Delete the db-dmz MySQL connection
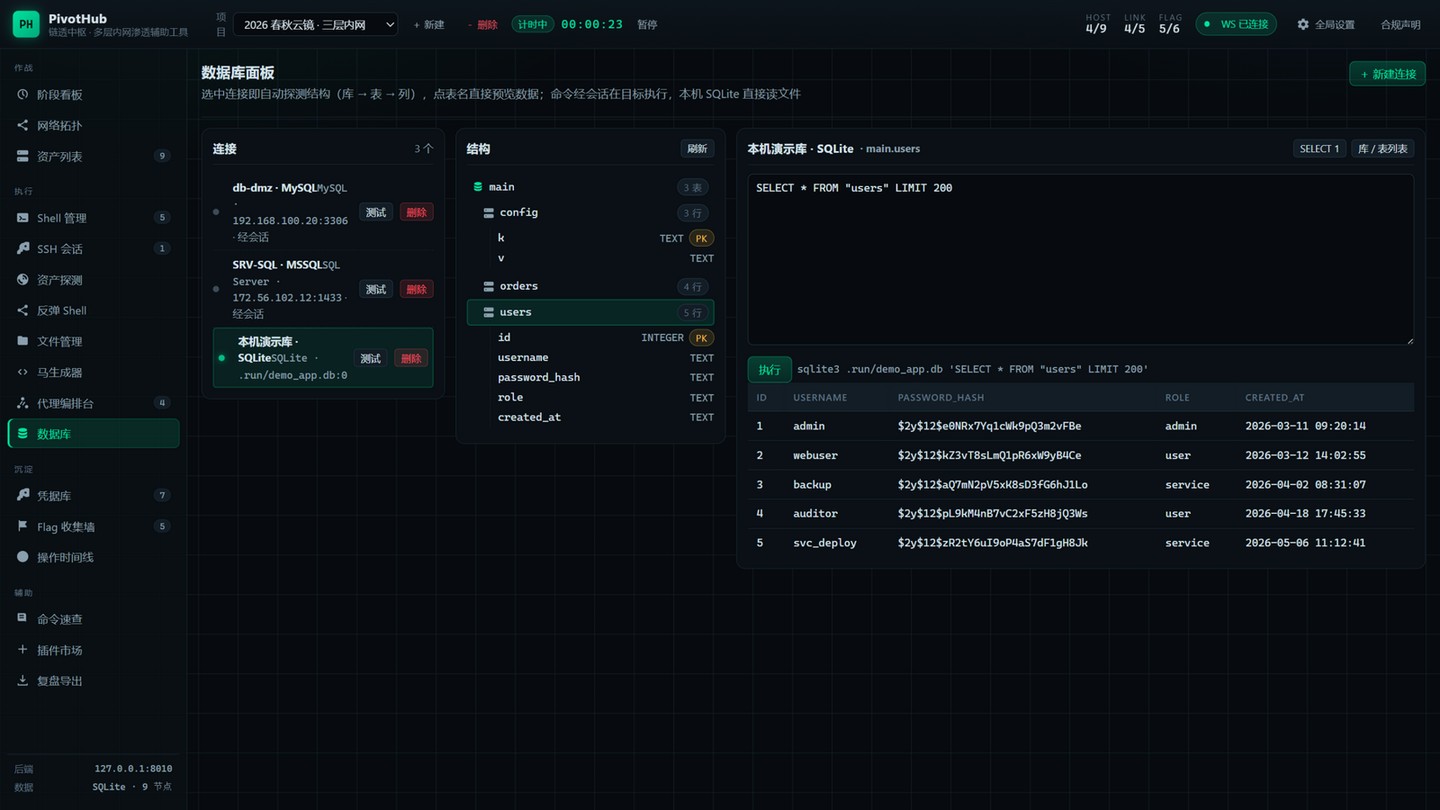Screen dimensions: 1440x810 [417, 212]
